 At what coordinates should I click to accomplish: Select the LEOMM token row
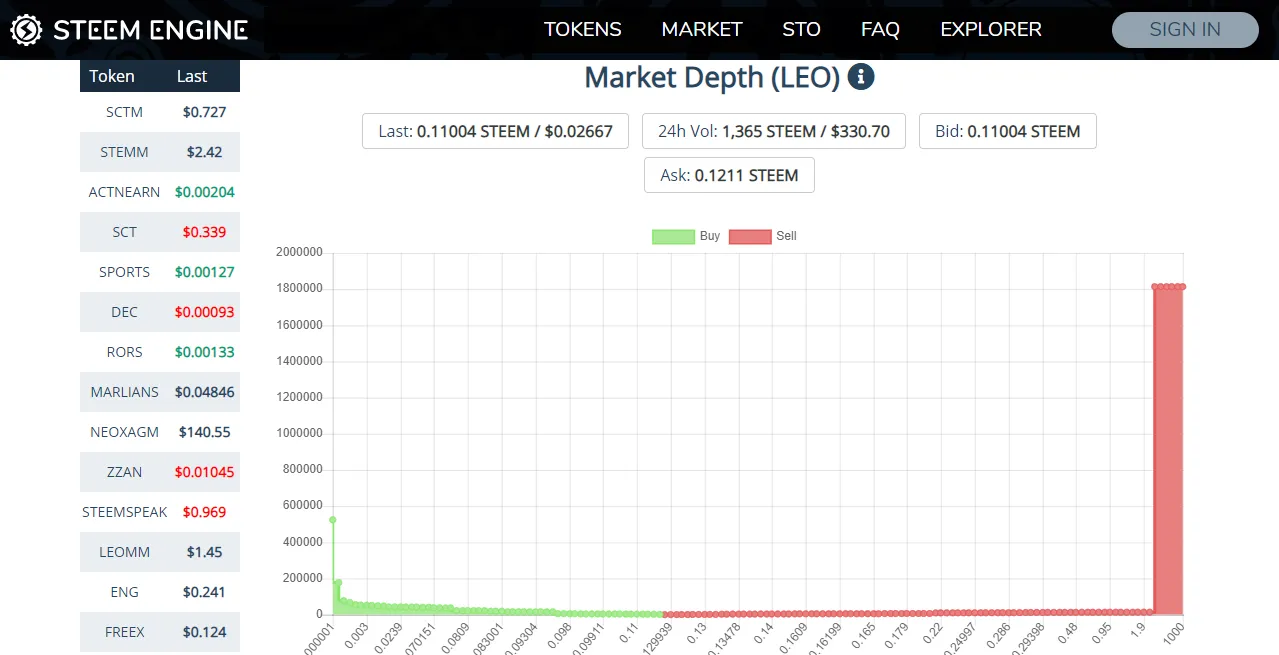click(160, 552)
